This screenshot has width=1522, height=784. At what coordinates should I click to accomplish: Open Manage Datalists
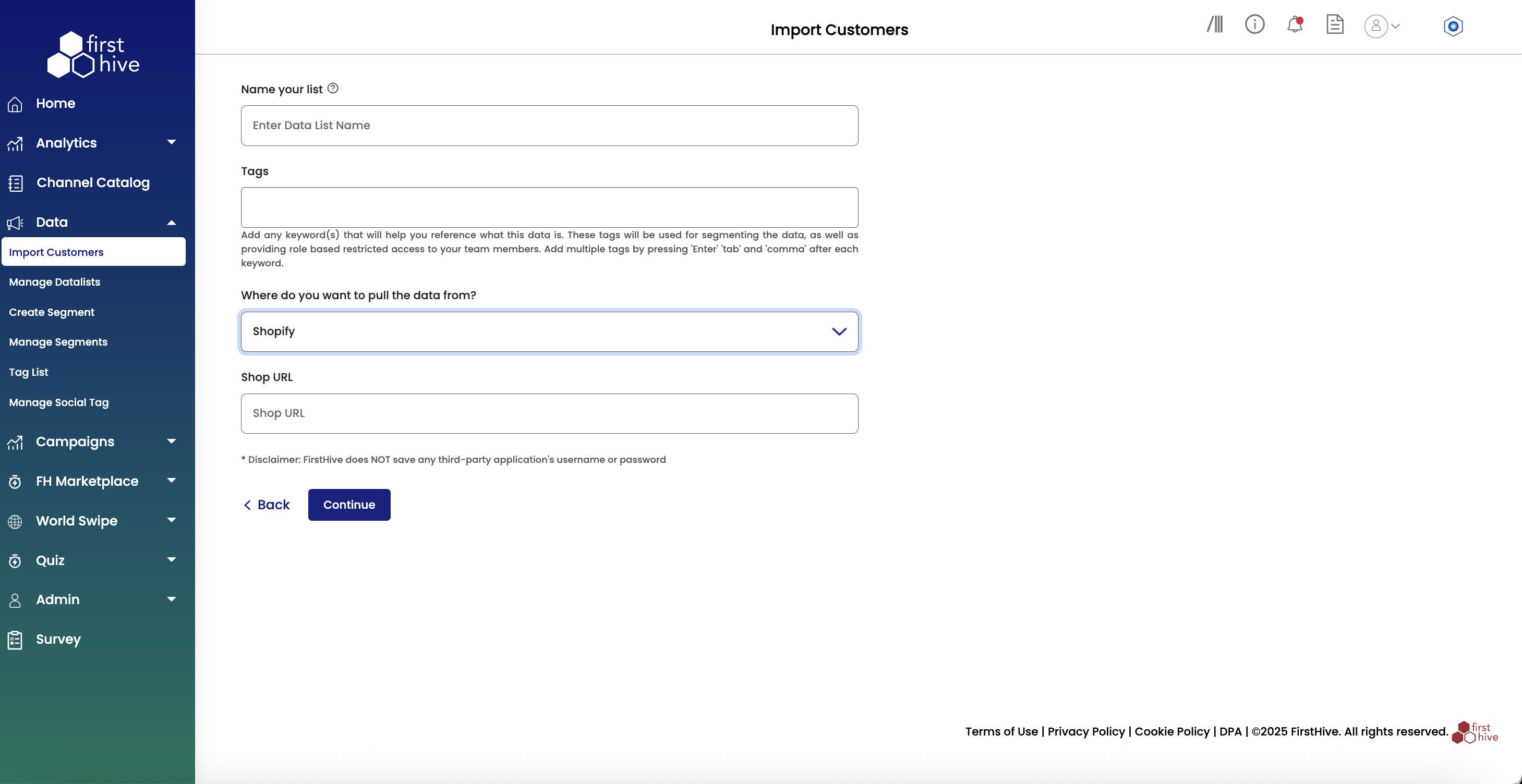click(x=54, y=282)
